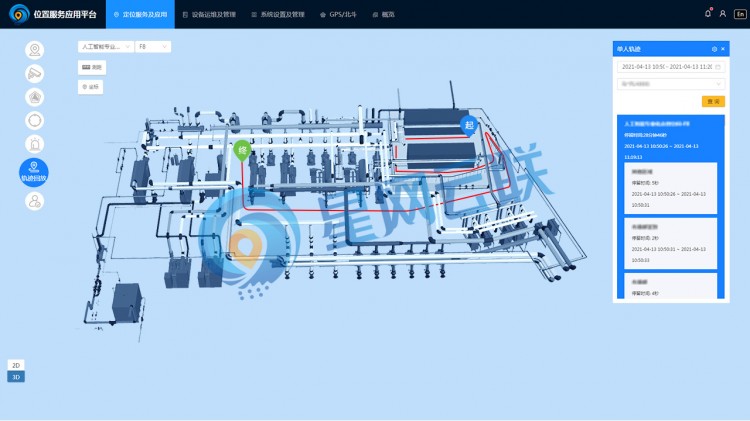Image resolution: width=750 pixels, height=421 pixels.
Task: Open the surveillance camera sidebar icon
Action: click(35, 73)
